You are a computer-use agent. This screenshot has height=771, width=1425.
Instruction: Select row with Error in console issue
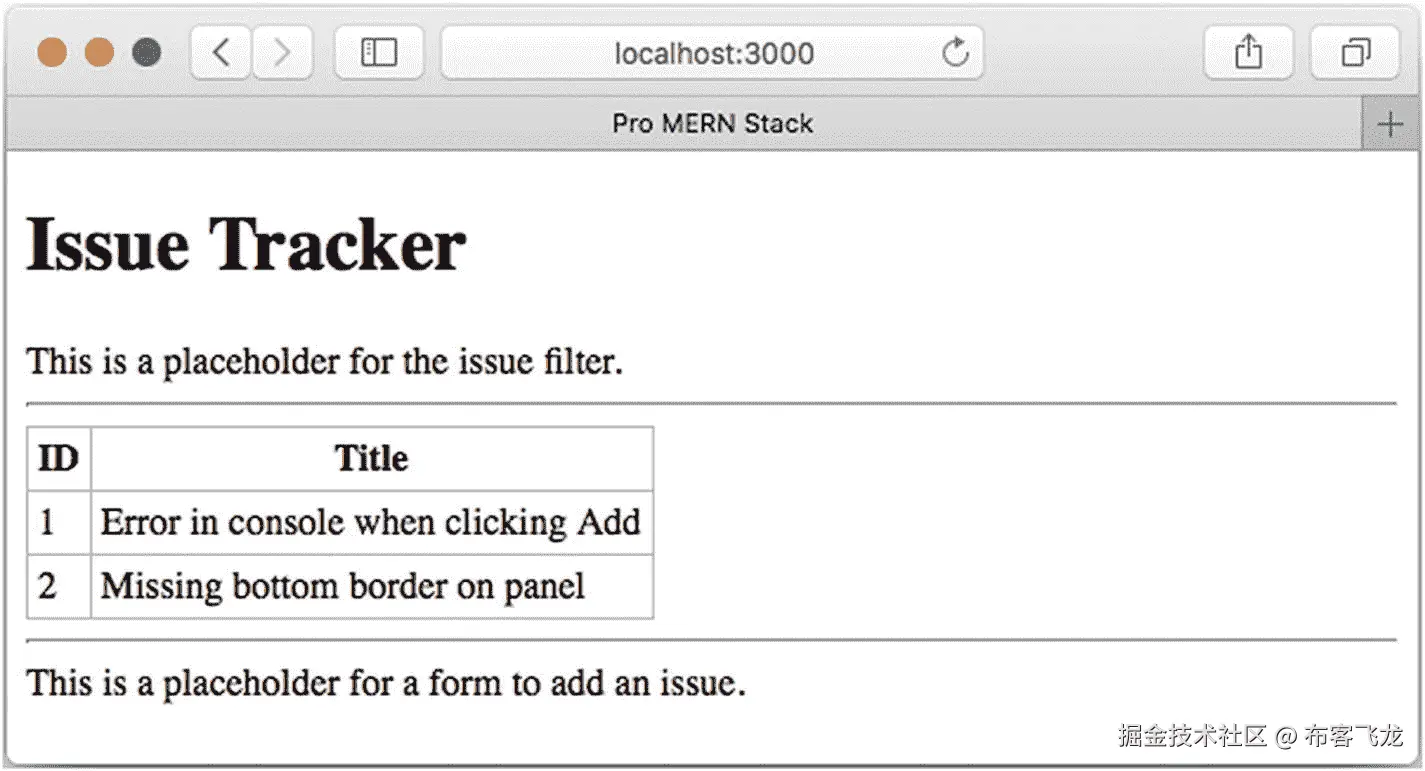(x=340, y=522)
